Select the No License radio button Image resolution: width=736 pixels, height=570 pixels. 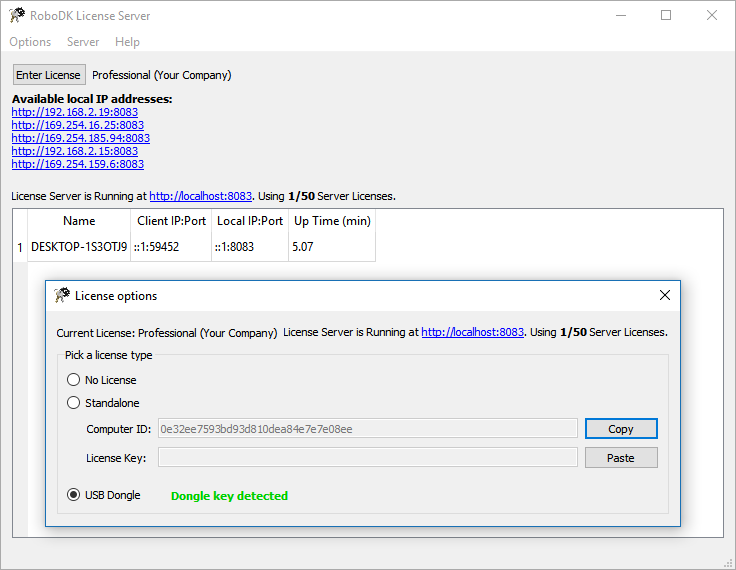(74, 380)
